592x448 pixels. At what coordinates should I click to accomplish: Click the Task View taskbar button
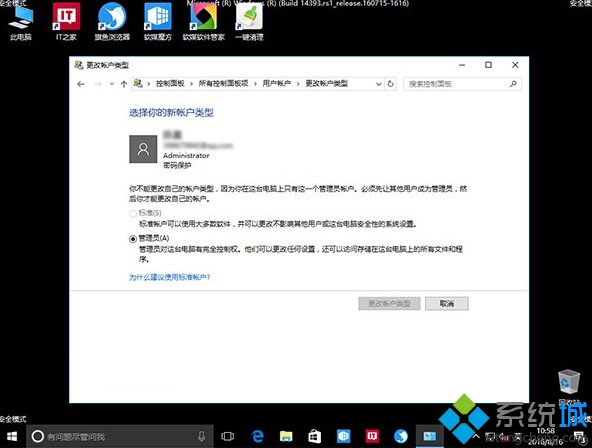click(x=228, y=436)
